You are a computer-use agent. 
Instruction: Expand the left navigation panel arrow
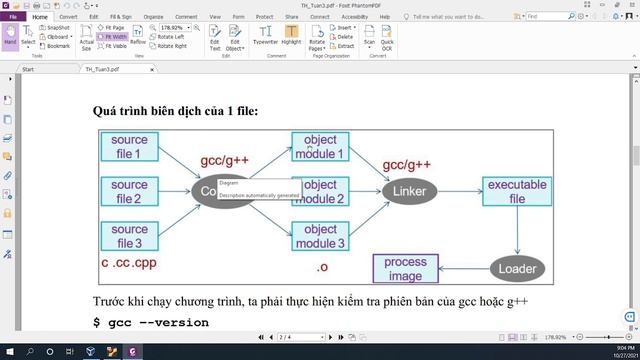(10, 79)
